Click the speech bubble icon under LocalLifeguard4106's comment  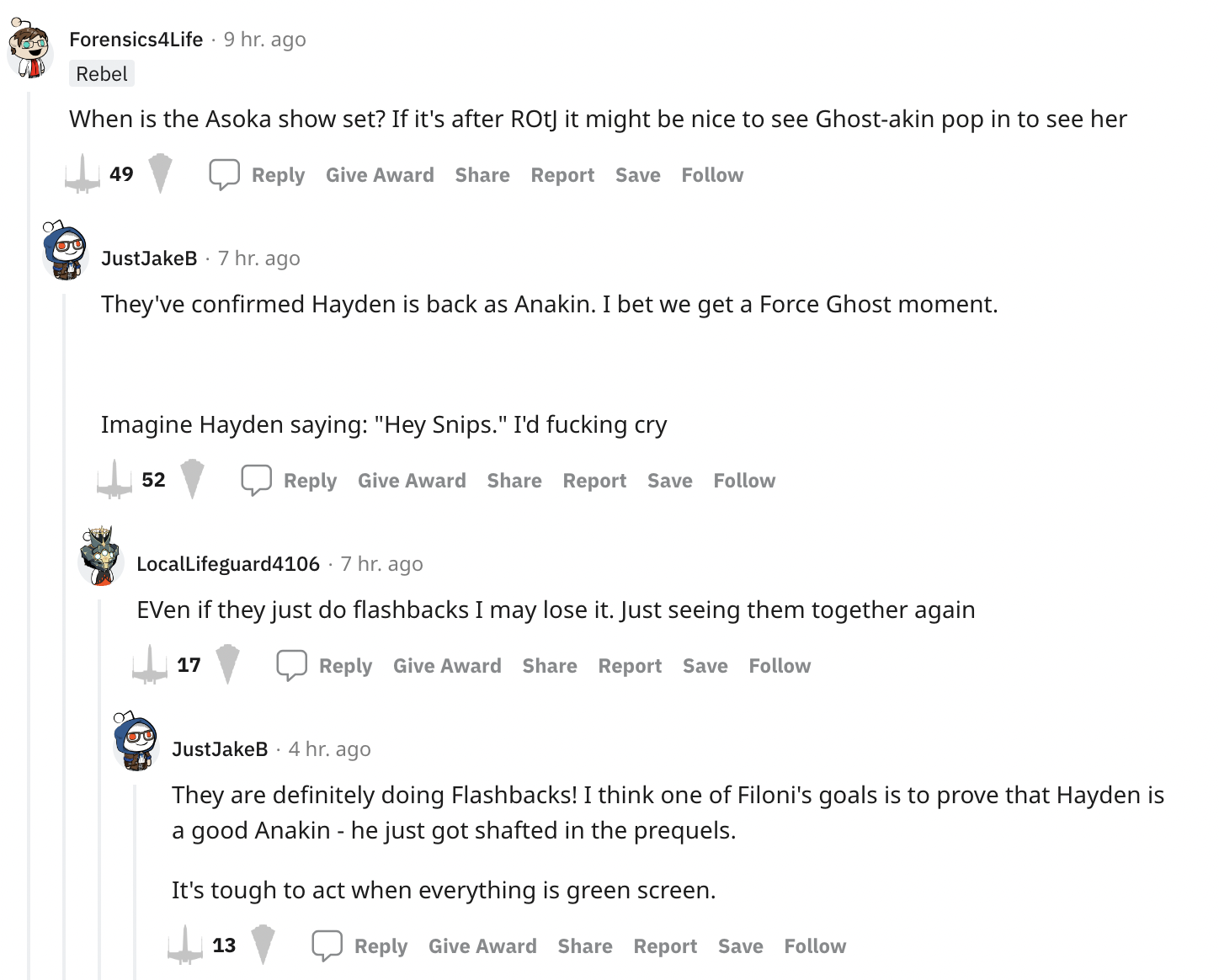[x=292, y=665]
